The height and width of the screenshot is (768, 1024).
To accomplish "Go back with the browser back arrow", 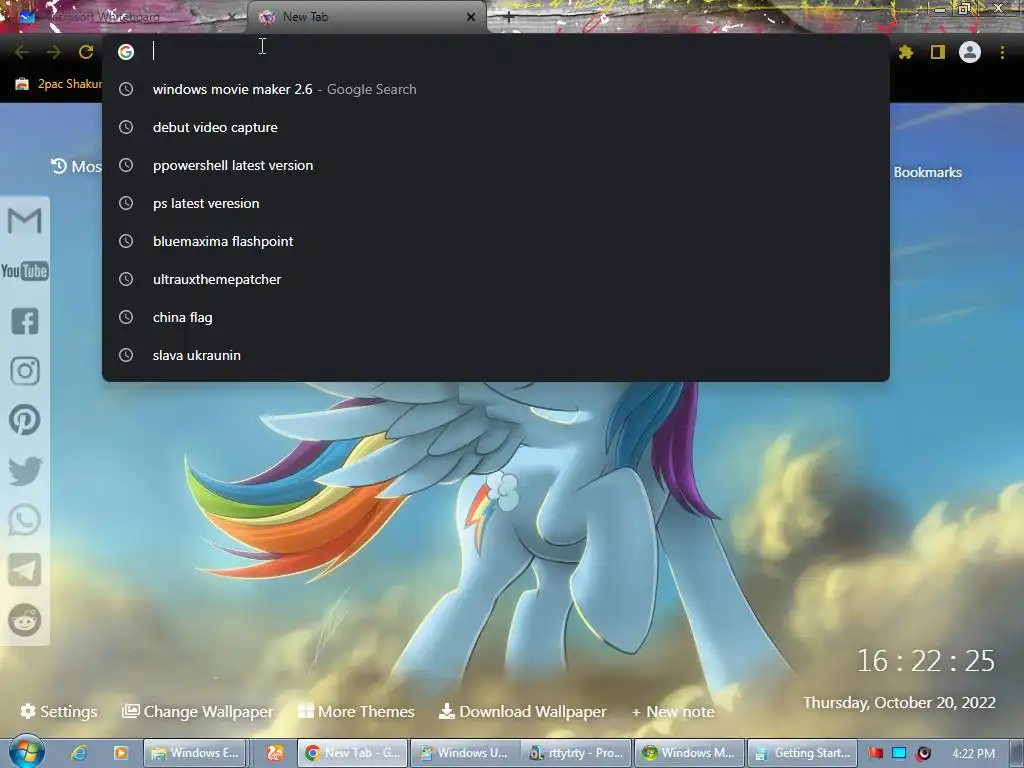I will click(22, 52).
